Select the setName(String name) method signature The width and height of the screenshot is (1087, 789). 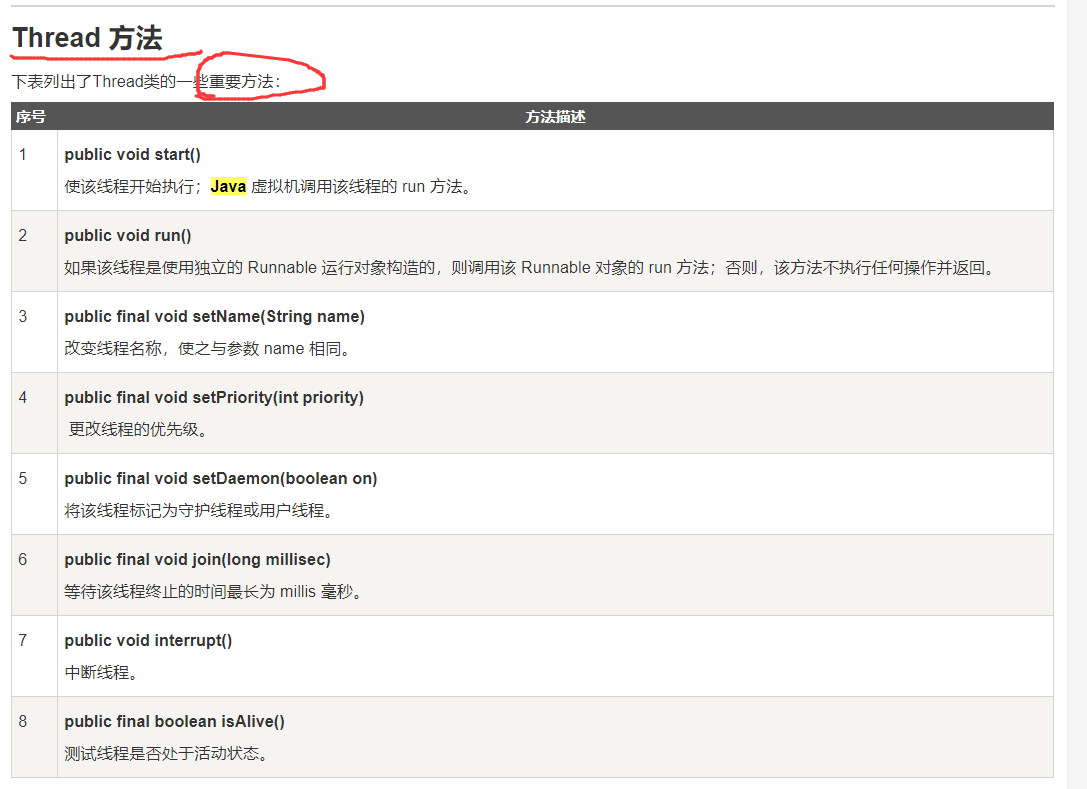point(214,317)
